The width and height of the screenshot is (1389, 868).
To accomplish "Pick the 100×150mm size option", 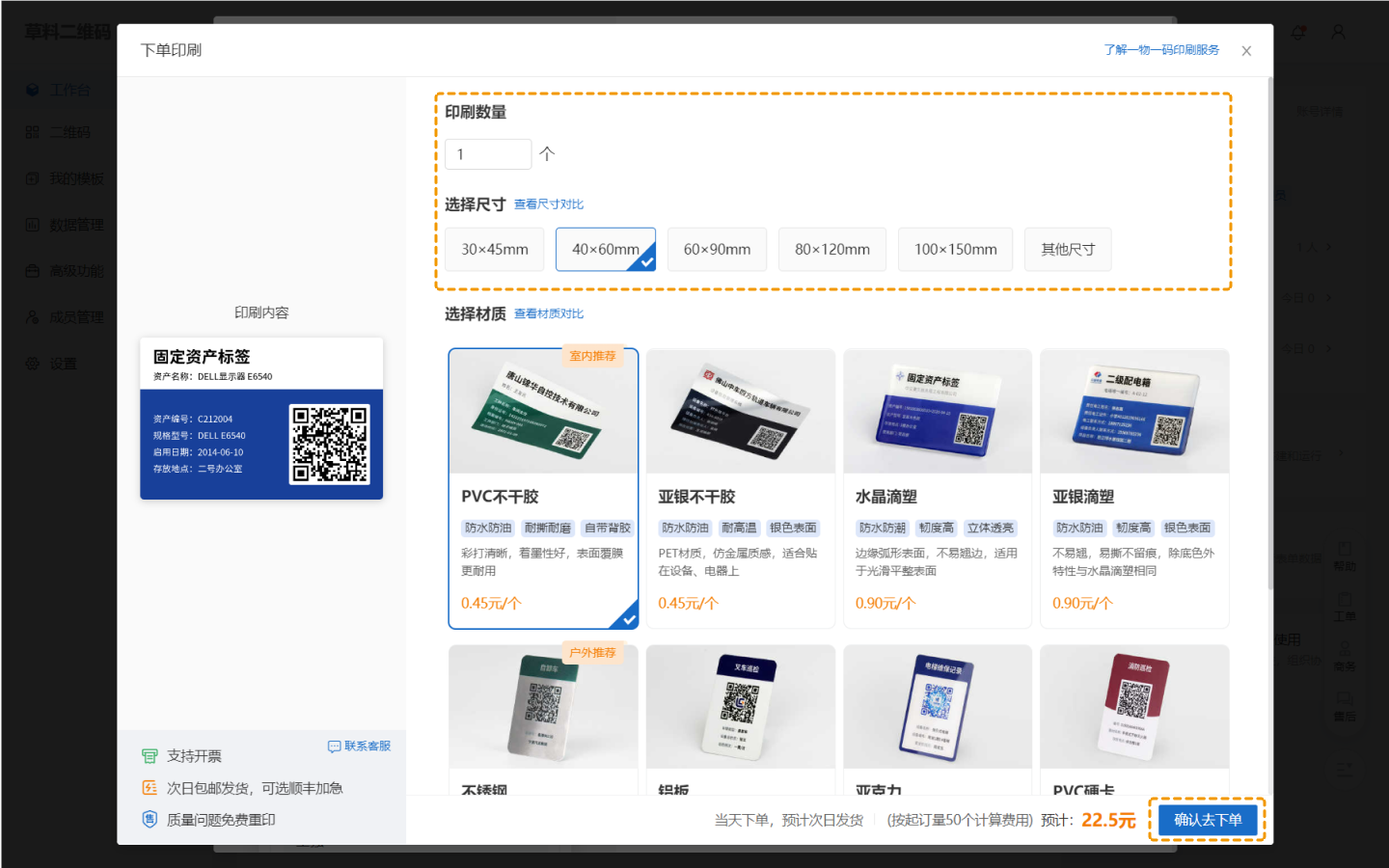I will (956, 250).
